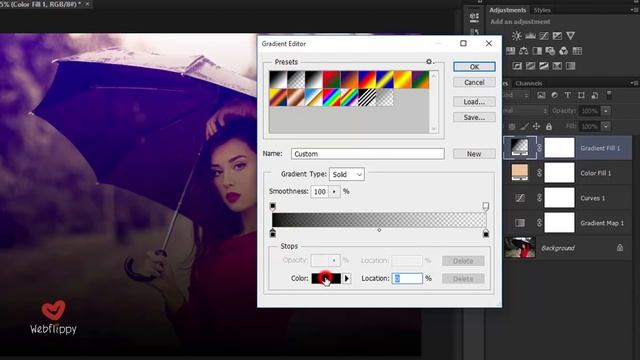Select the right color stop on gradient bar
Viewport: 640px width, 360px height.
(486, 233)
